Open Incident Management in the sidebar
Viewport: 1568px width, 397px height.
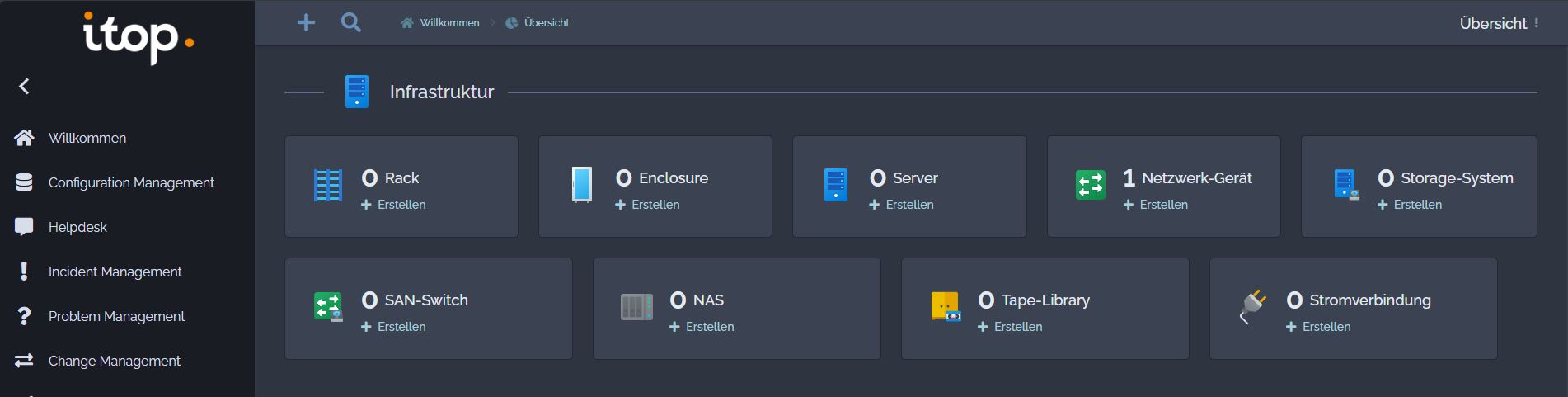point(115,272)
